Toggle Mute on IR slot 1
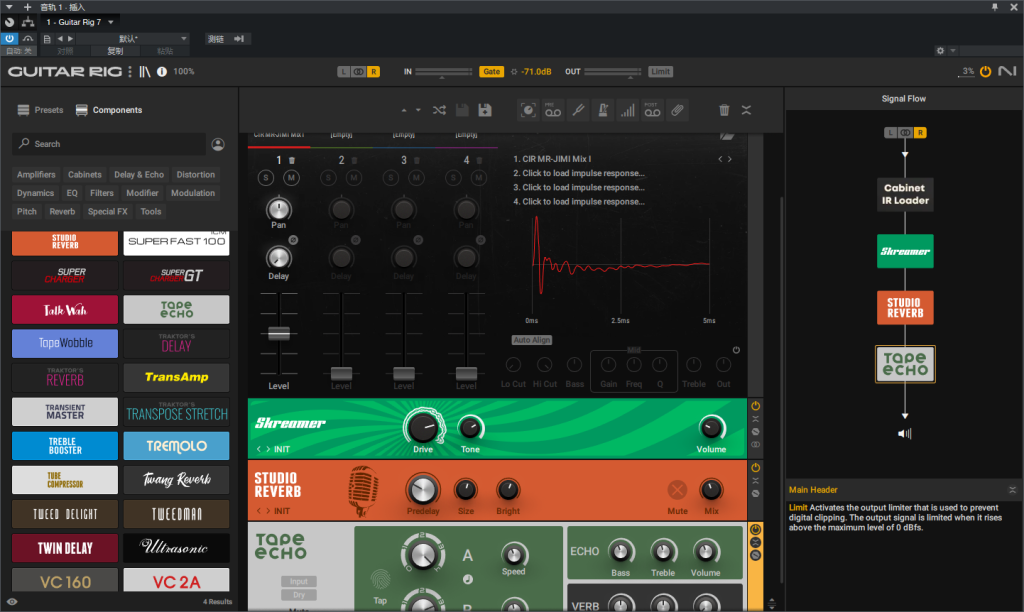The width and height of the screenshot is (1024, 612). [x=291, y=178]
